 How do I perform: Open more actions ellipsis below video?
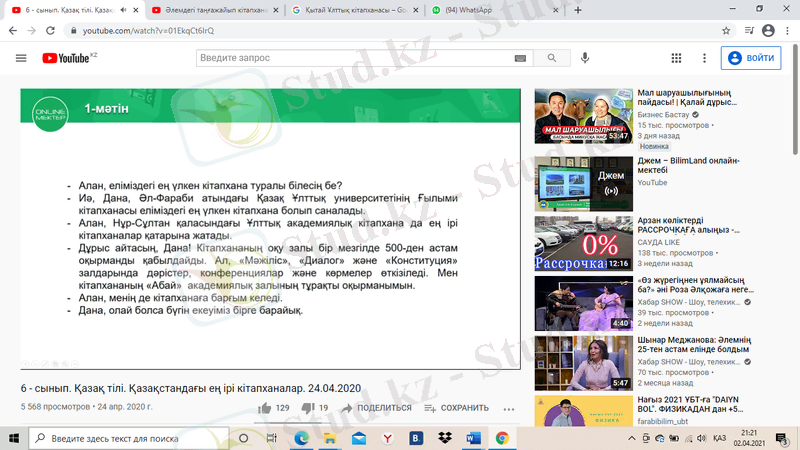tap(509, 408)
